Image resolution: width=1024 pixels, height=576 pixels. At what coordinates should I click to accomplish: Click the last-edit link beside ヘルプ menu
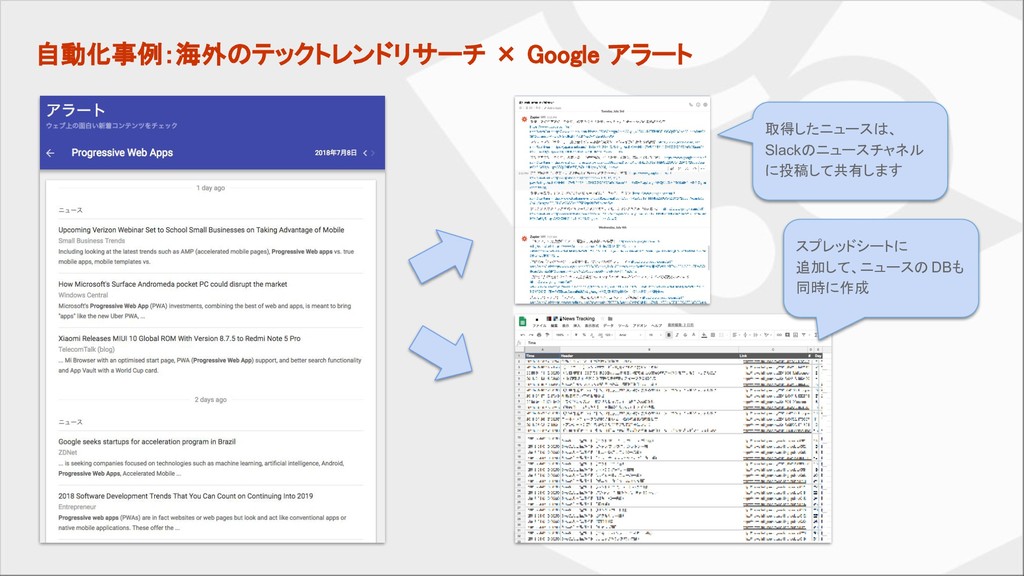(x=680, y=325)
